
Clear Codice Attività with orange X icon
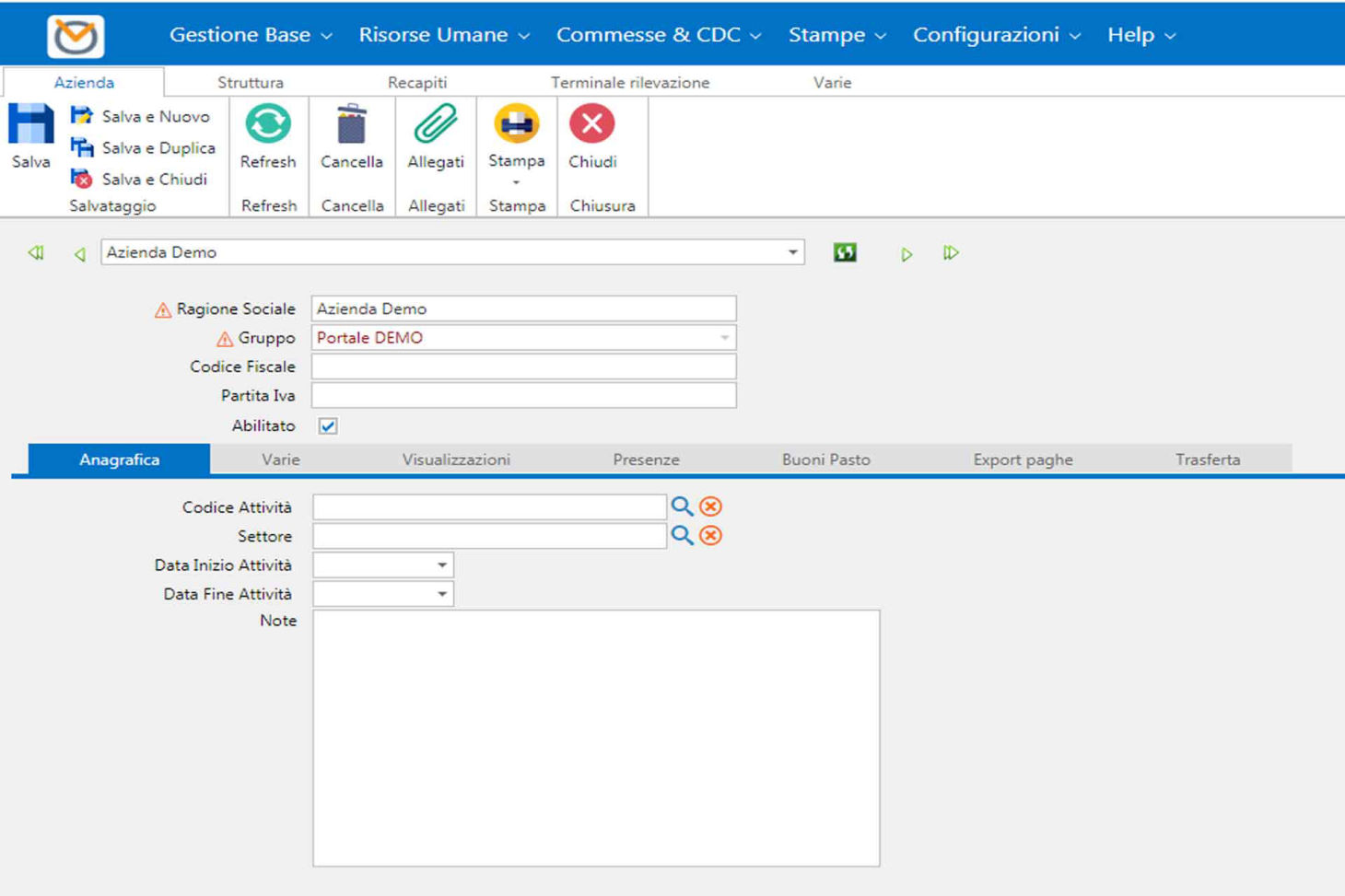click(710, 506)
